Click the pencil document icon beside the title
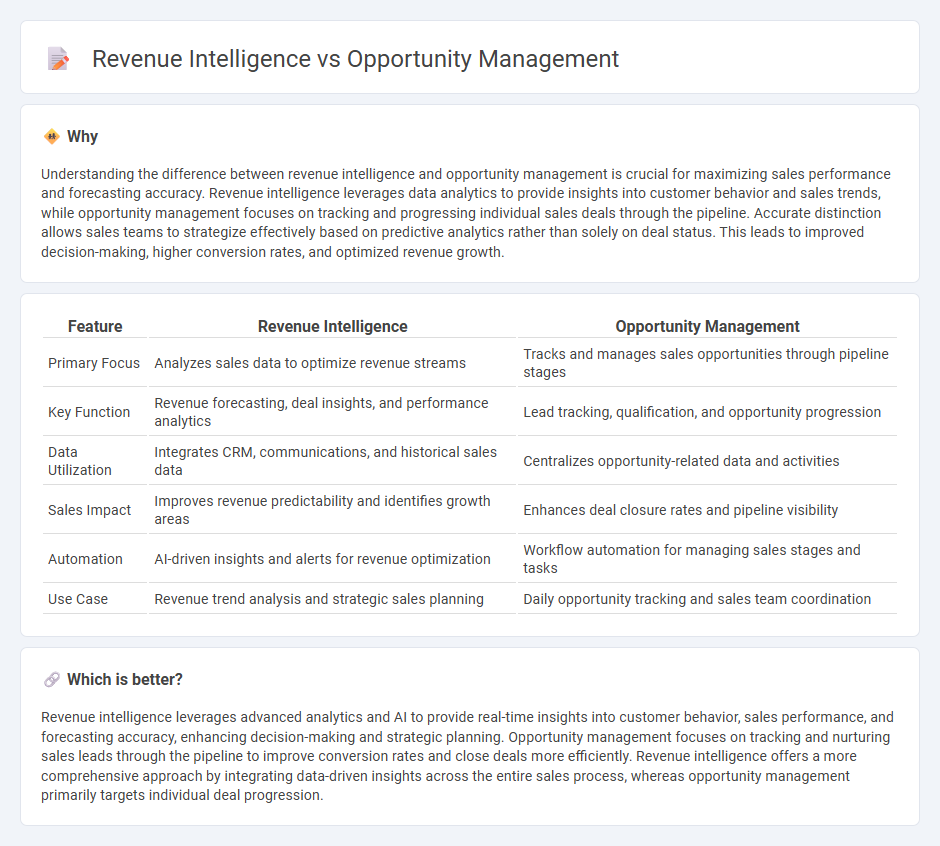The width and height of the screenshot is (940, 846). 58,59
